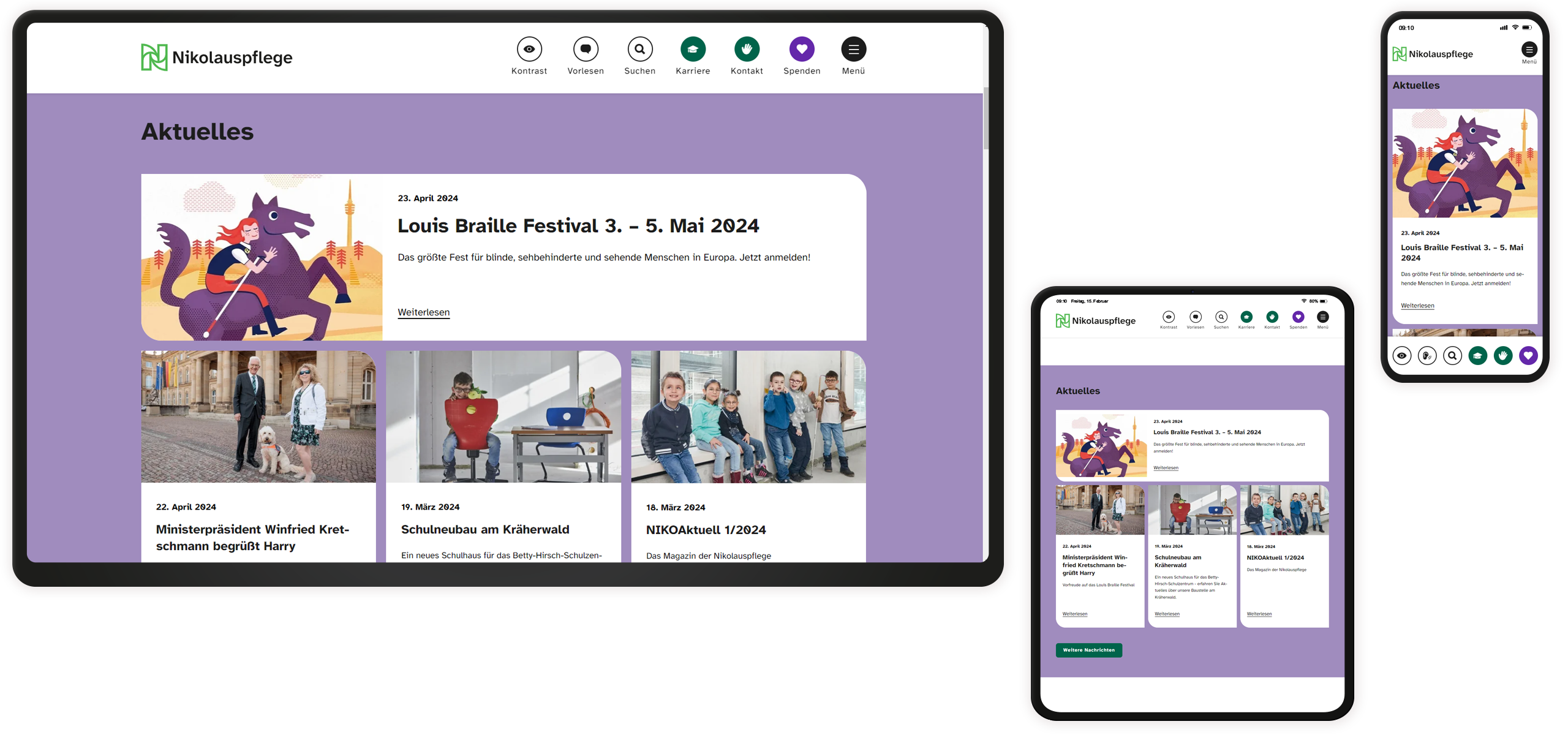Image resolution: width=1568 pixels, height=735 pixels.
Task: Expand the Menü on the phone
Action: click(1529, 50)
